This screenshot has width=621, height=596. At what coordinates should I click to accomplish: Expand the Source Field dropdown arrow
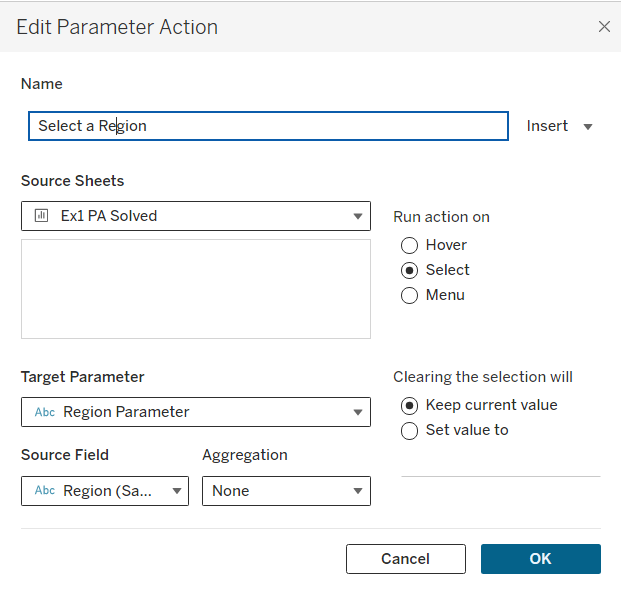point(177,491)
